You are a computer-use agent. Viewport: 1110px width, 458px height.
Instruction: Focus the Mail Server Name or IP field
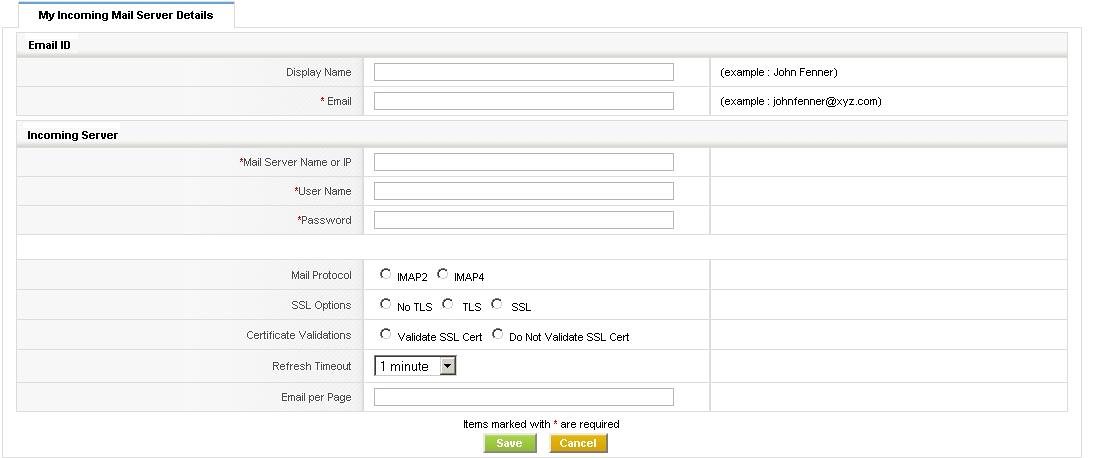click(524, 162)
